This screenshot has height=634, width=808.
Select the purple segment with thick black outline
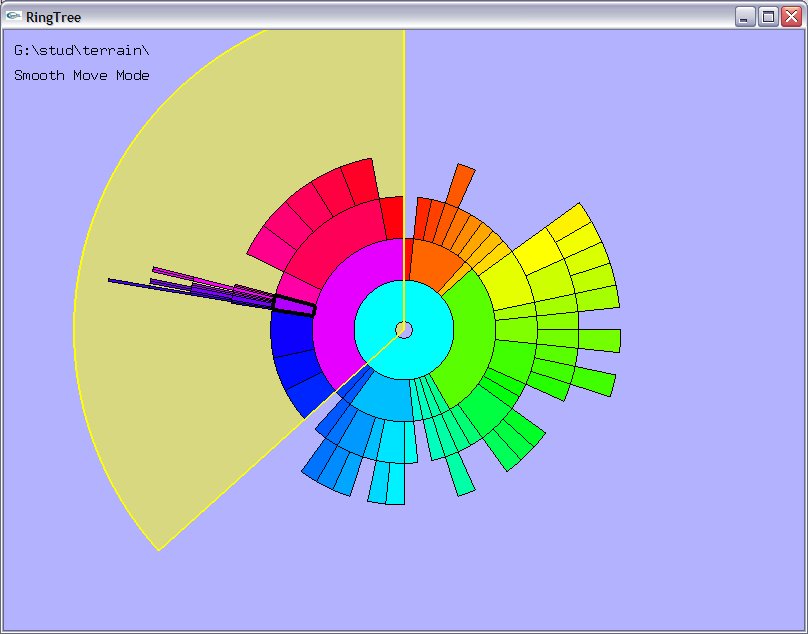point(294,305)
